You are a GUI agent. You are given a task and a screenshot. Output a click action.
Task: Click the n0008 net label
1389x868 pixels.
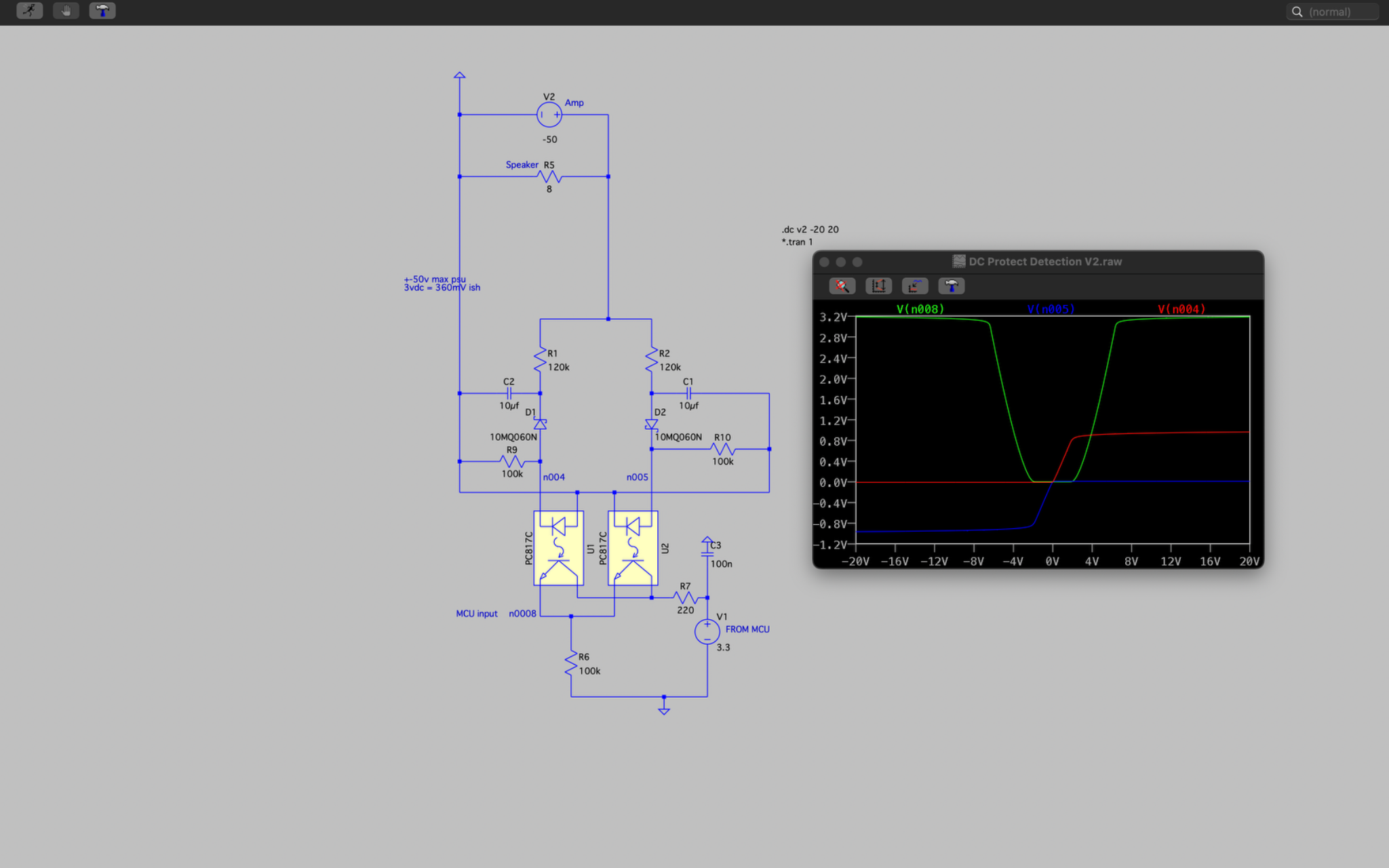click(523, 614)
